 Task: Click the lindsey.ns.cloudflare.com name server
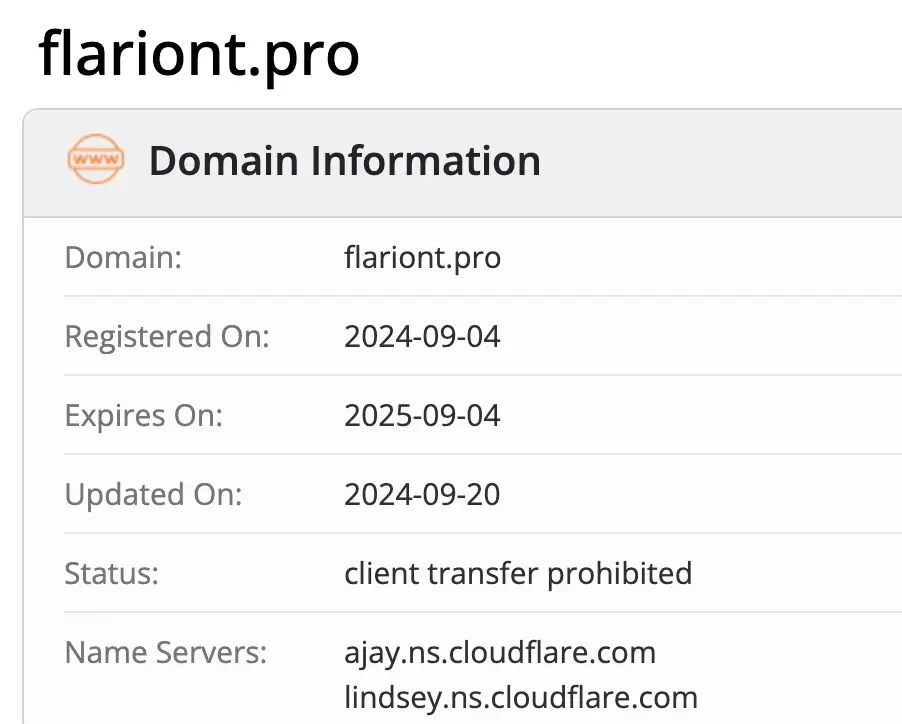tap(521, 697)
